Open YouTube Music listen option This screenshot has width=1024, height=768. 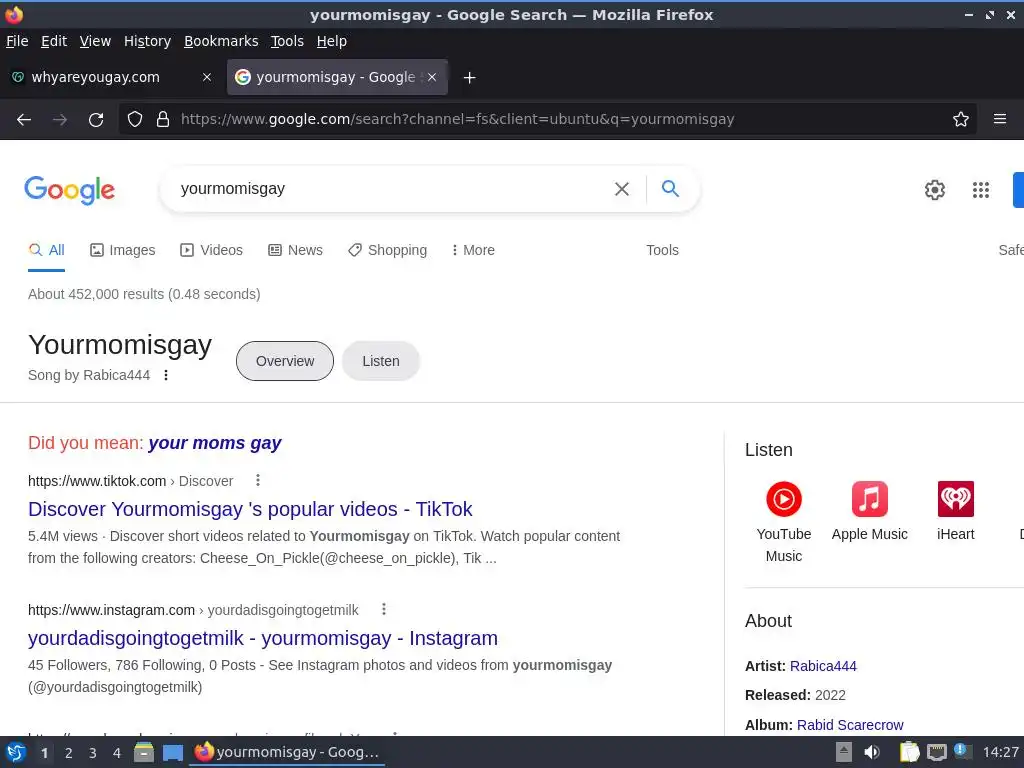784,521
